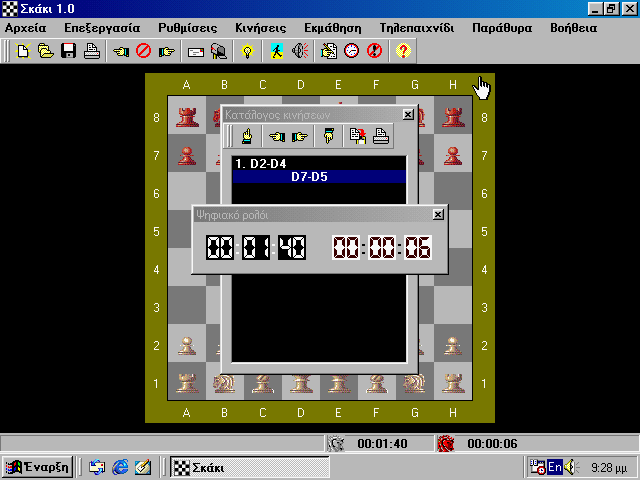Screen dimensions: 640x480
Task: Click left-pointing hand in move list window
Action: click(277, 136)
